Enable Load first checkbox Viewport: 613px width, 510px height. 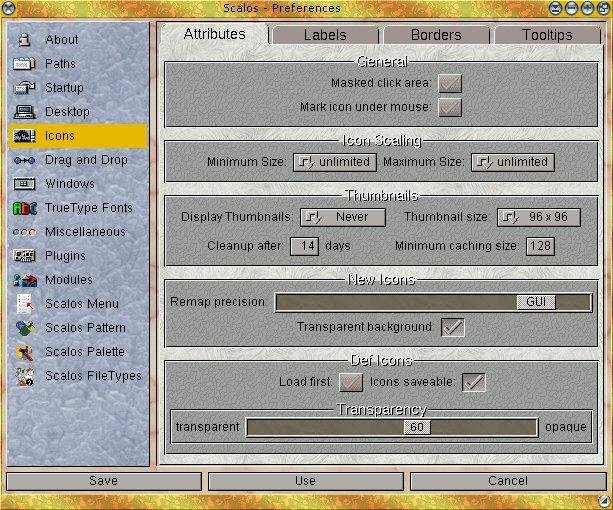[x=351, y=382]
